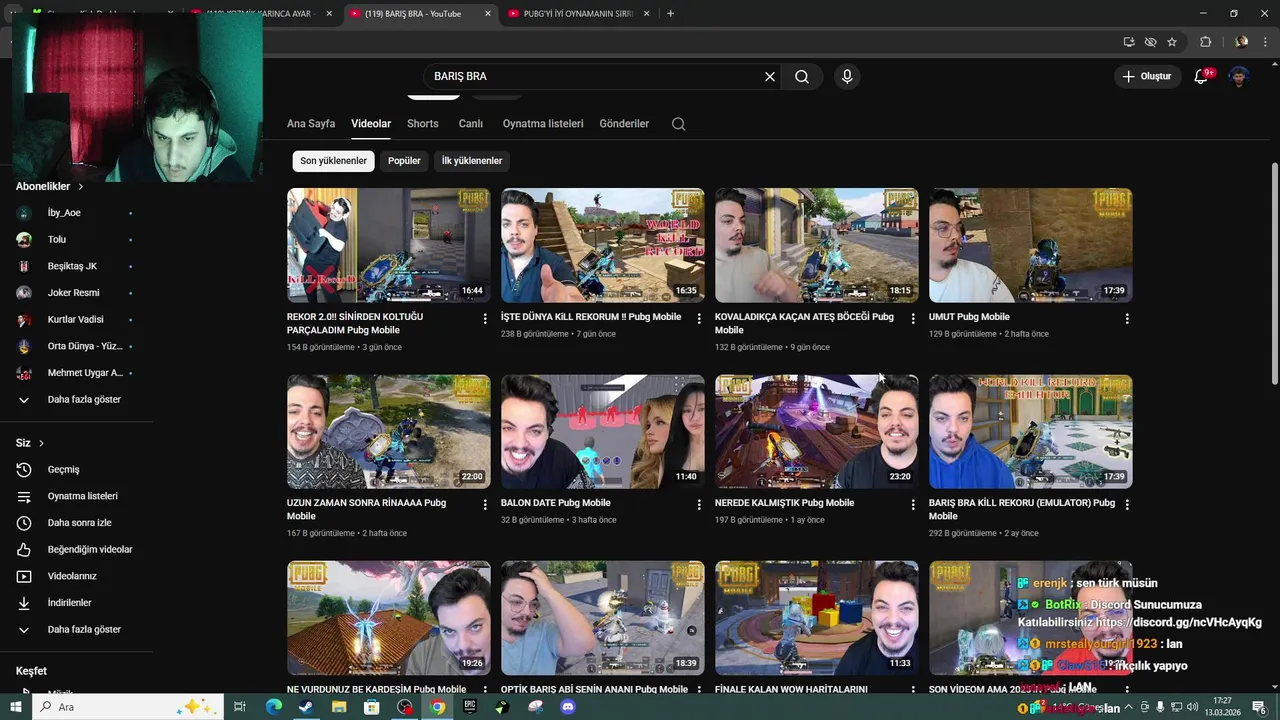
Task: Open Discord from the Windows taskbar
Action: [x=568, y=707]
